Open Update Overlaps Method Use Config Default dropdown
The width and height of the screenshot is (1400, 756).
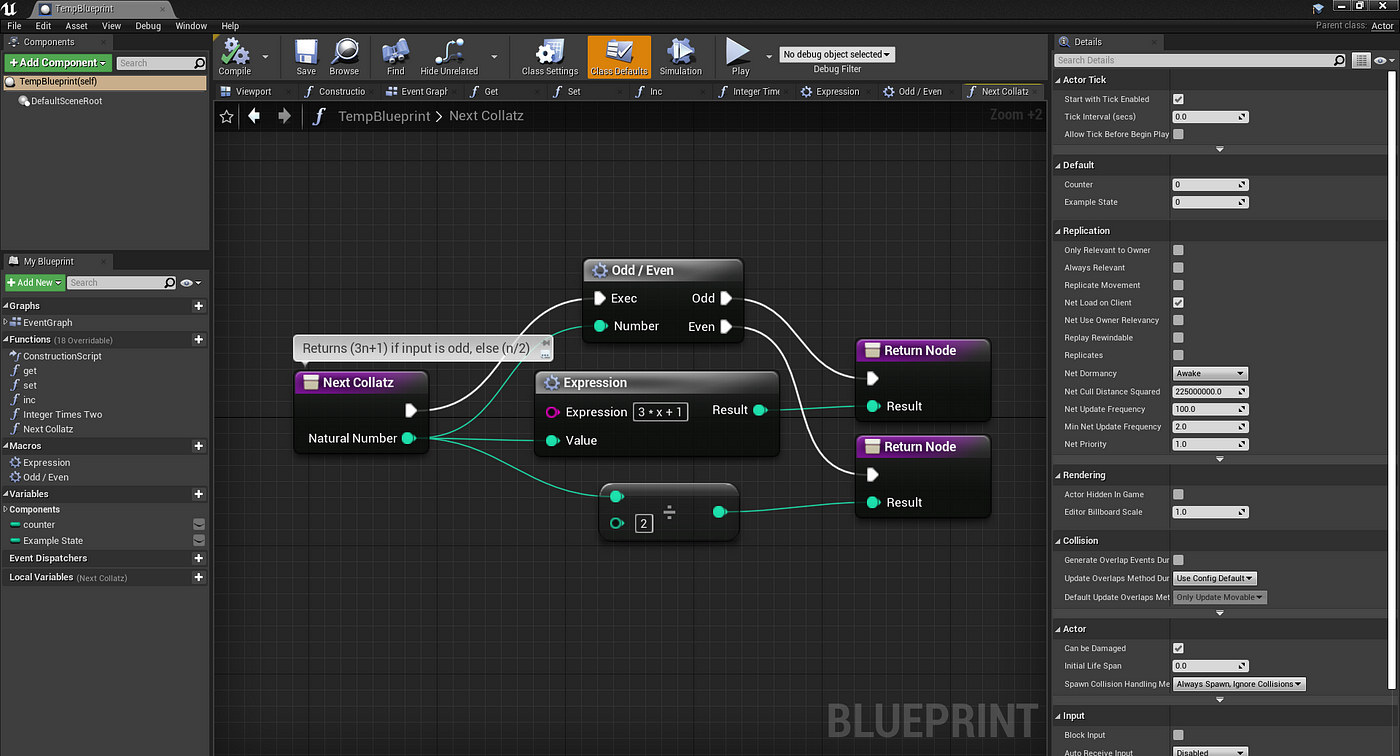click(1215, 578)
